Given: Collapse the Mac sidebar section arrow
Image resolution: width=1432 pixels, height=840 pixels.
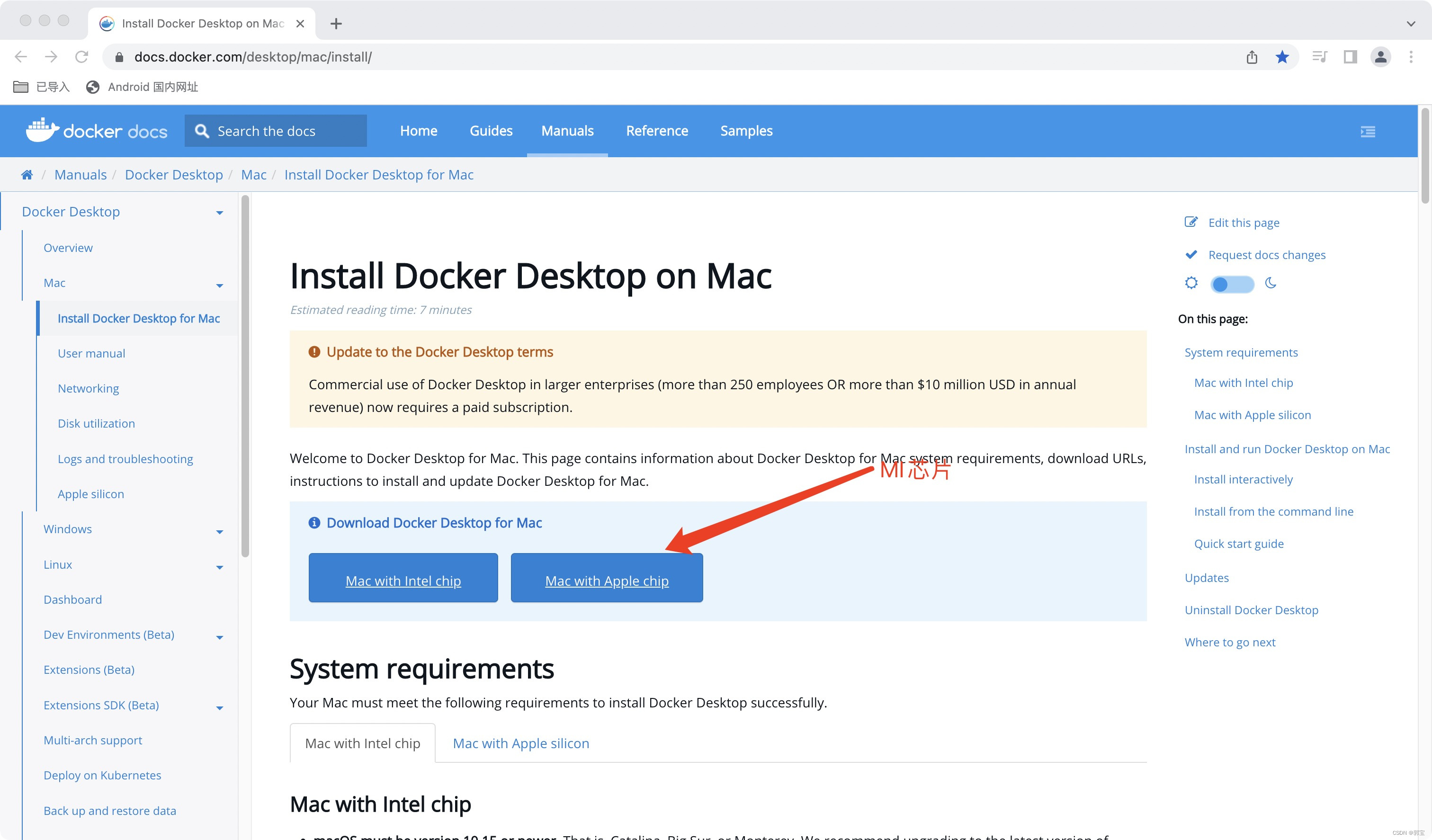Looking at the screenshot, I should pyautogui.click(x=219, y=286).
